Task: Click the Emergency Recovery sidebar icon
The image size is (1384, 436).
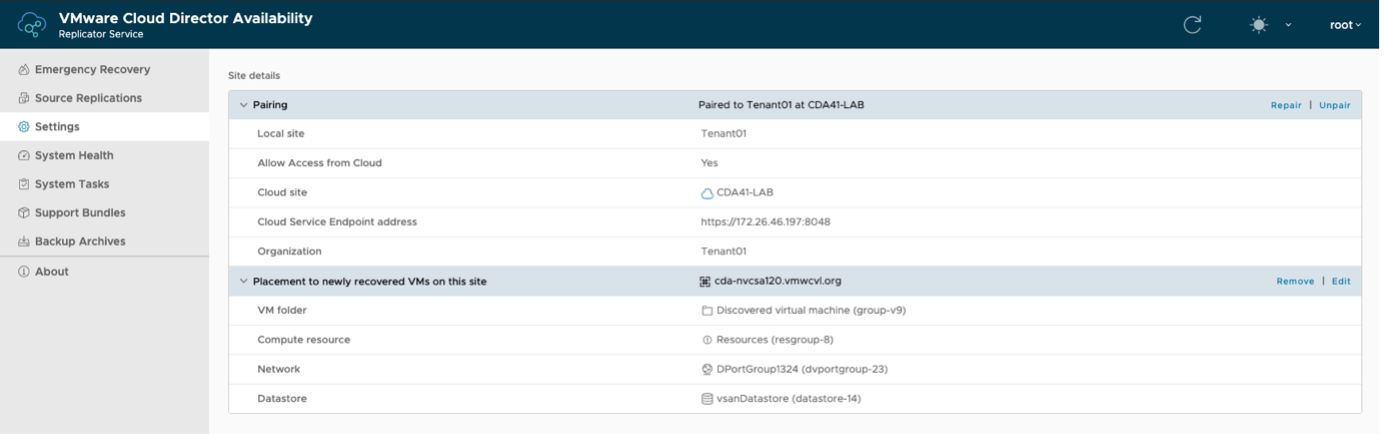Action: click(x=24, y=70)
